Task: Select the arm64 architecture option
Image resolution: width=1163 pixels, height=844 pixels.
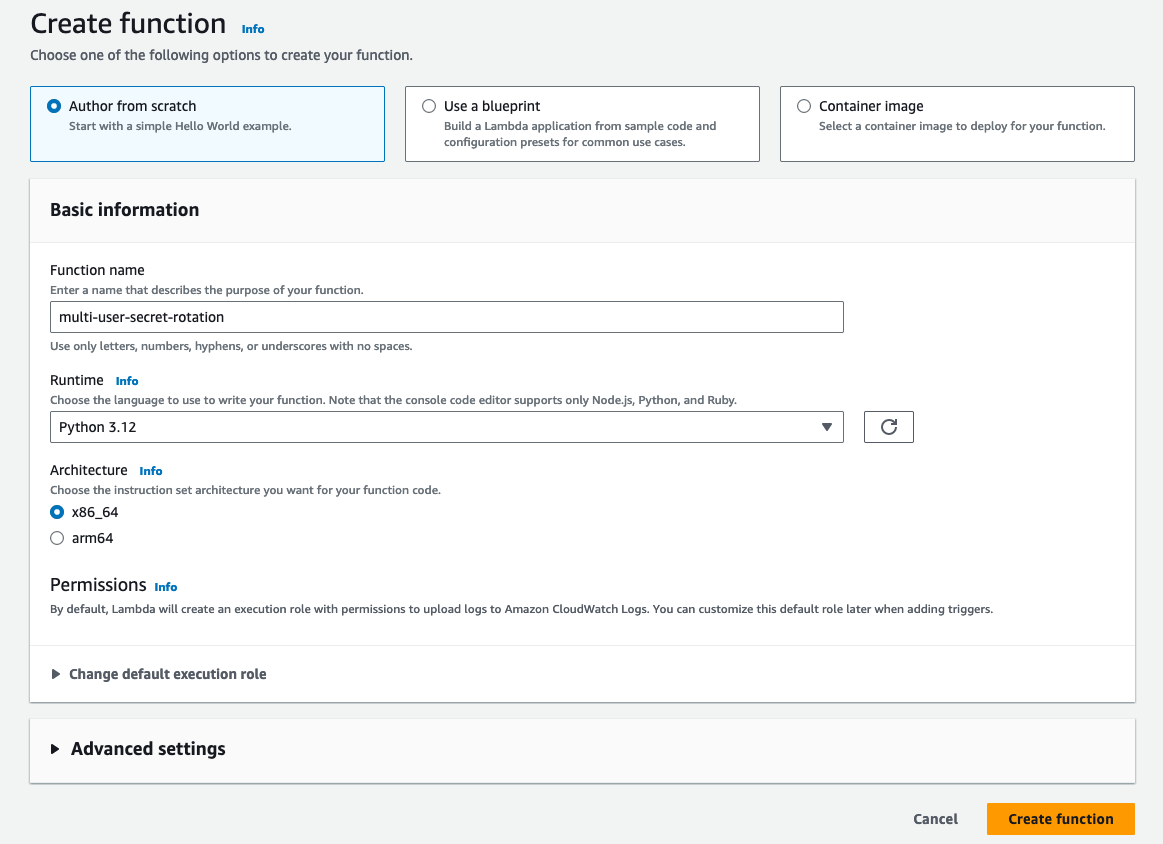Action: click(x=57, y=538)
